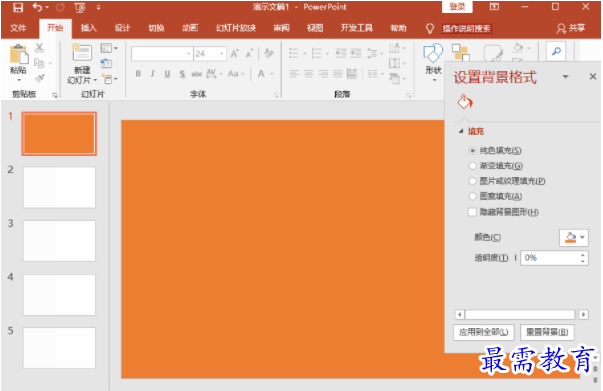Select slide 4 thumbnail

[59, 295]
